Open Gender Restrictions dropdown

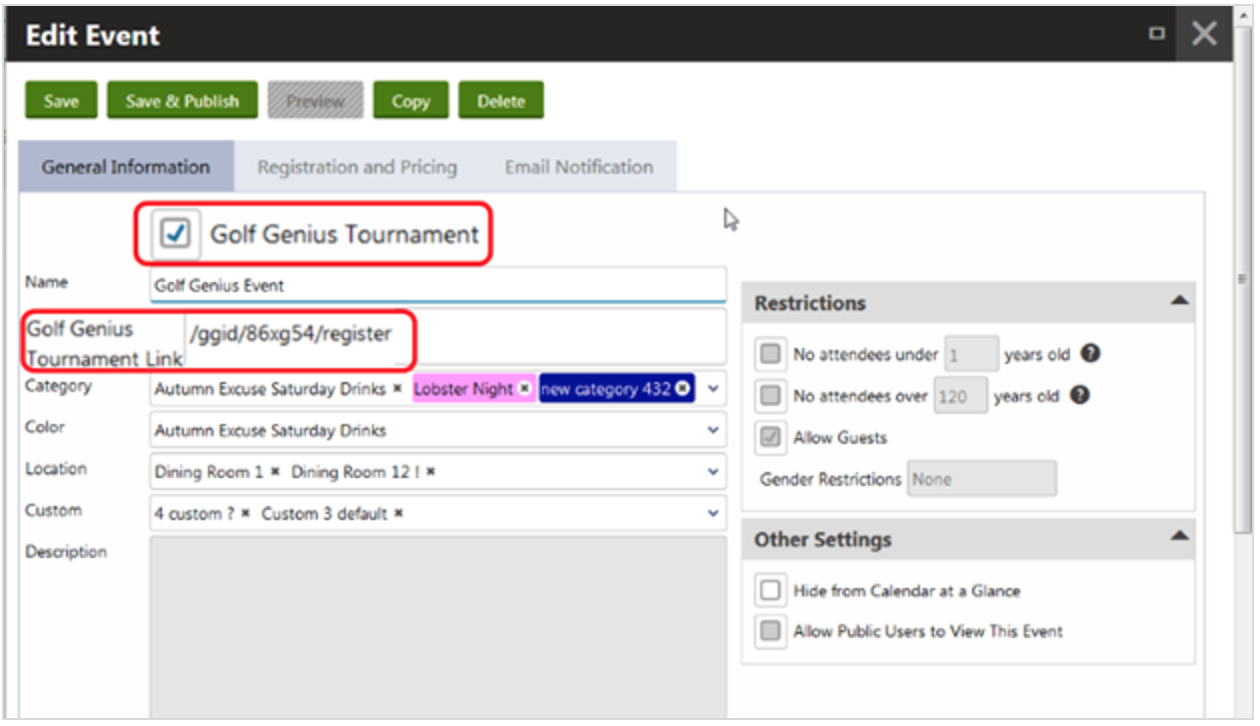point(982,479)
